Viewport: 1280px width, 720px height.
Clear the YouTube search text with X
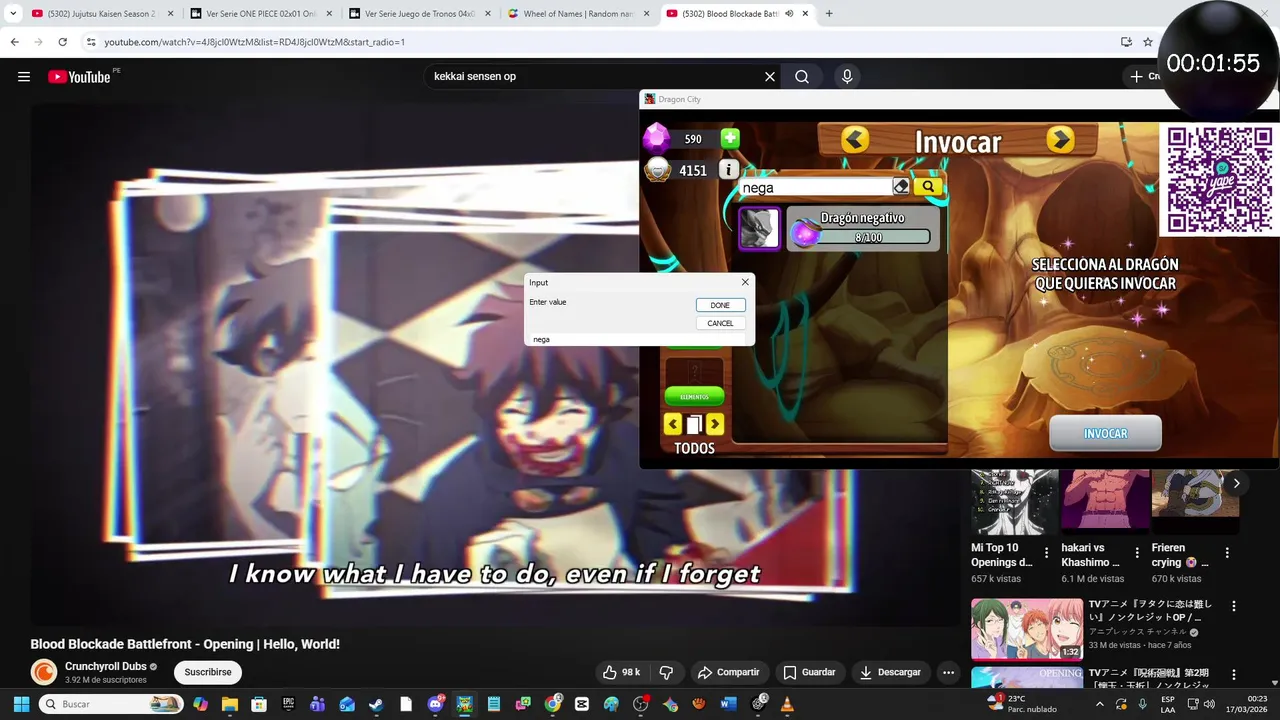click(770, 77)
